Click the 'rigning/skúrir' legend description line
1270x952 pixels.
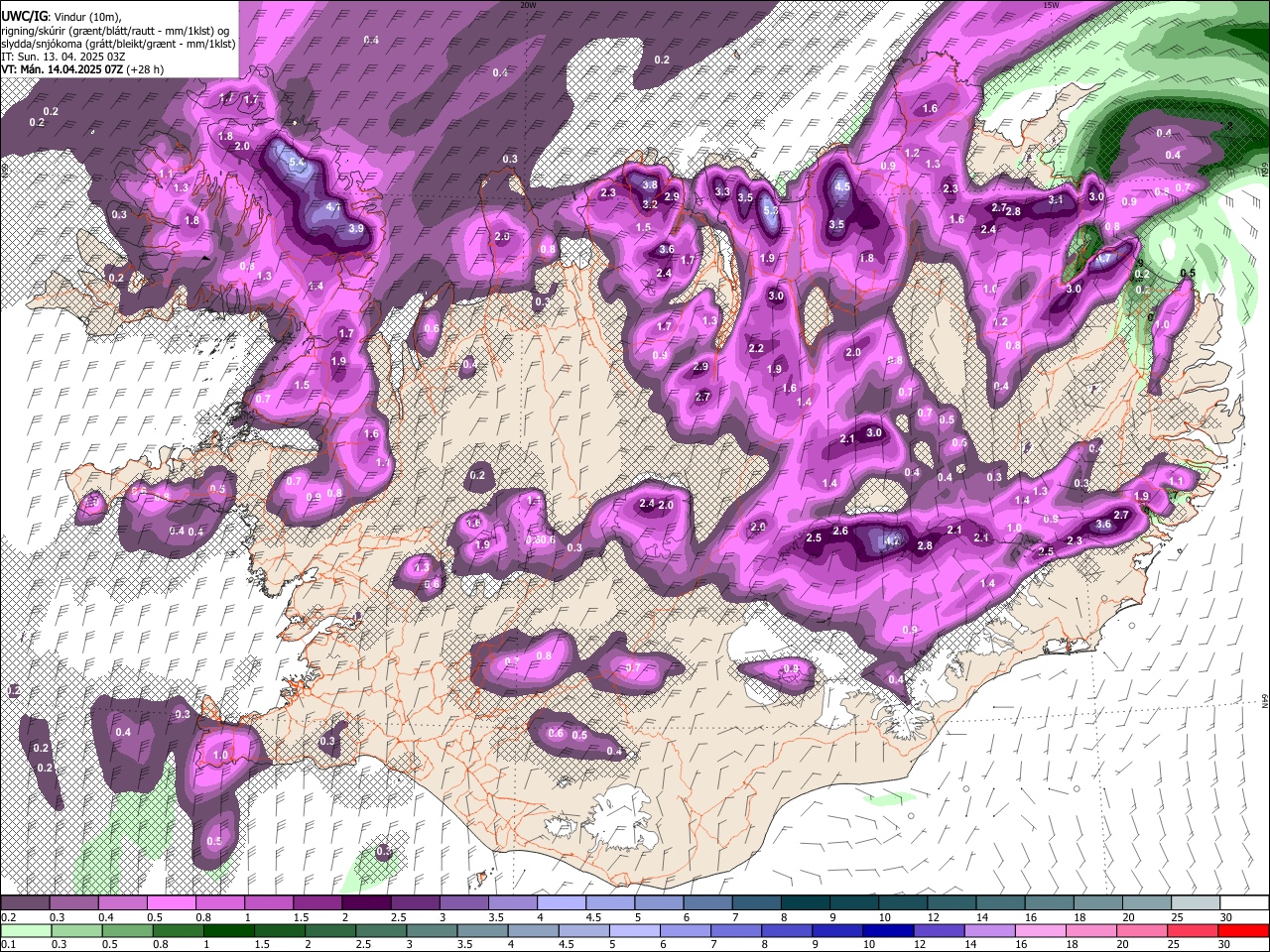point(117,30)
